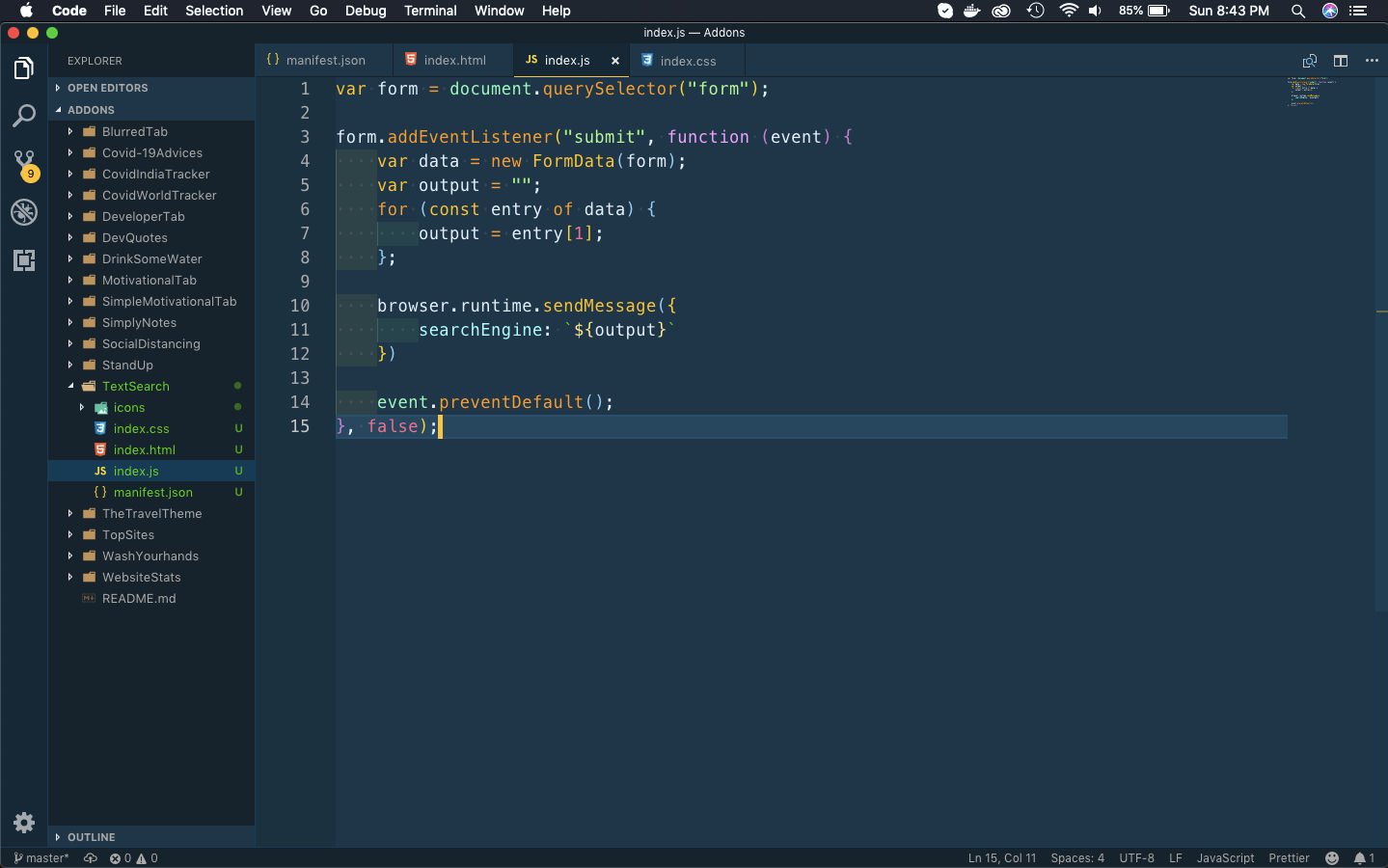Change language mode JavaScript
1388x868 pixels.
pyautogui.click(x=1226, y=858)
